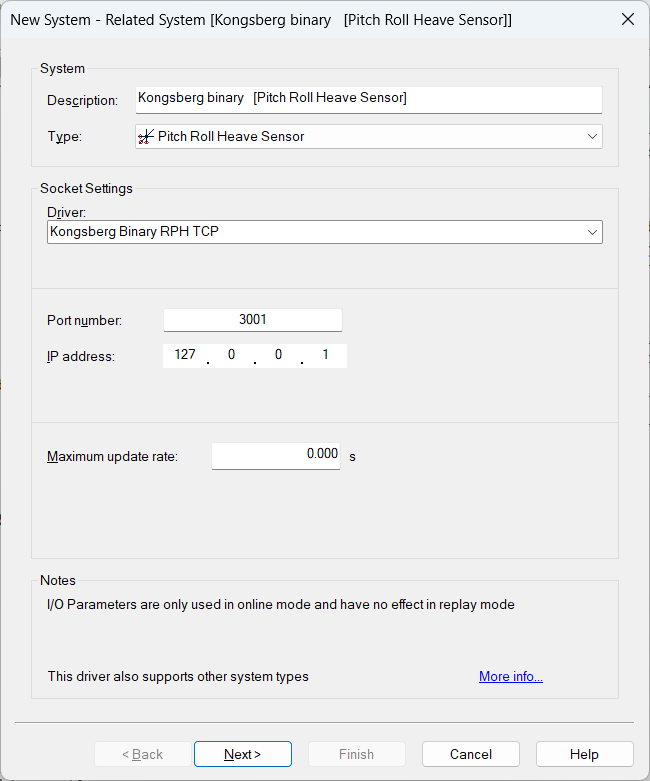The width and height of the screenshot is (650, 781).
Task: Select the second IP address octet
Action: [231, 355]
